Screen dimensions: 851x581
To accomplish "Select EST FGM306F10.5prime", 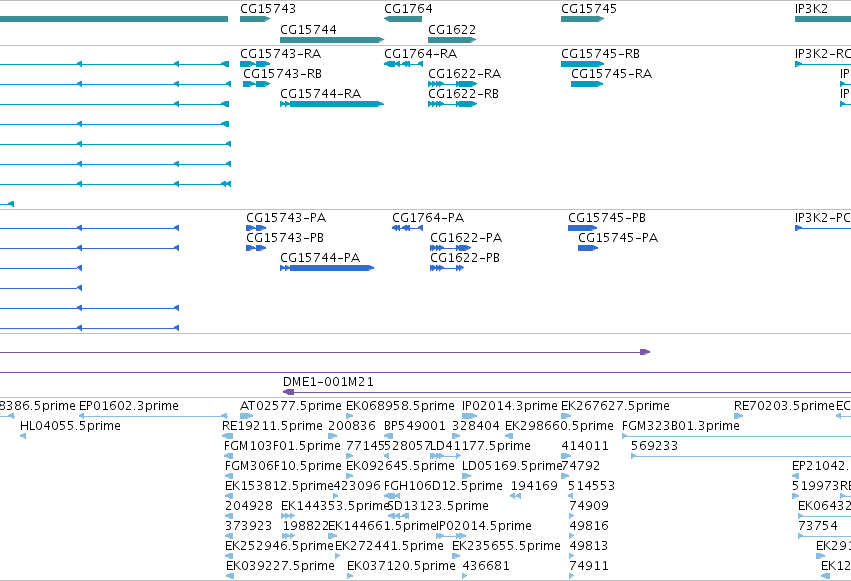I will [x=283, y=466].
